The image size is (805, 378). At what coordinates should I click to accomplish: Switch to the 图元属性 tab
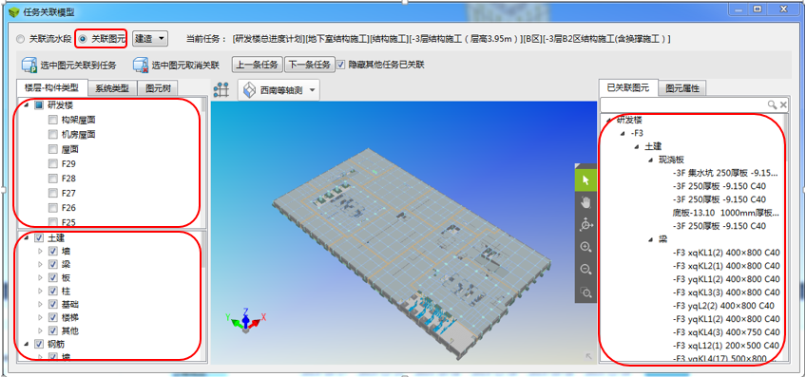coord(682,88)
